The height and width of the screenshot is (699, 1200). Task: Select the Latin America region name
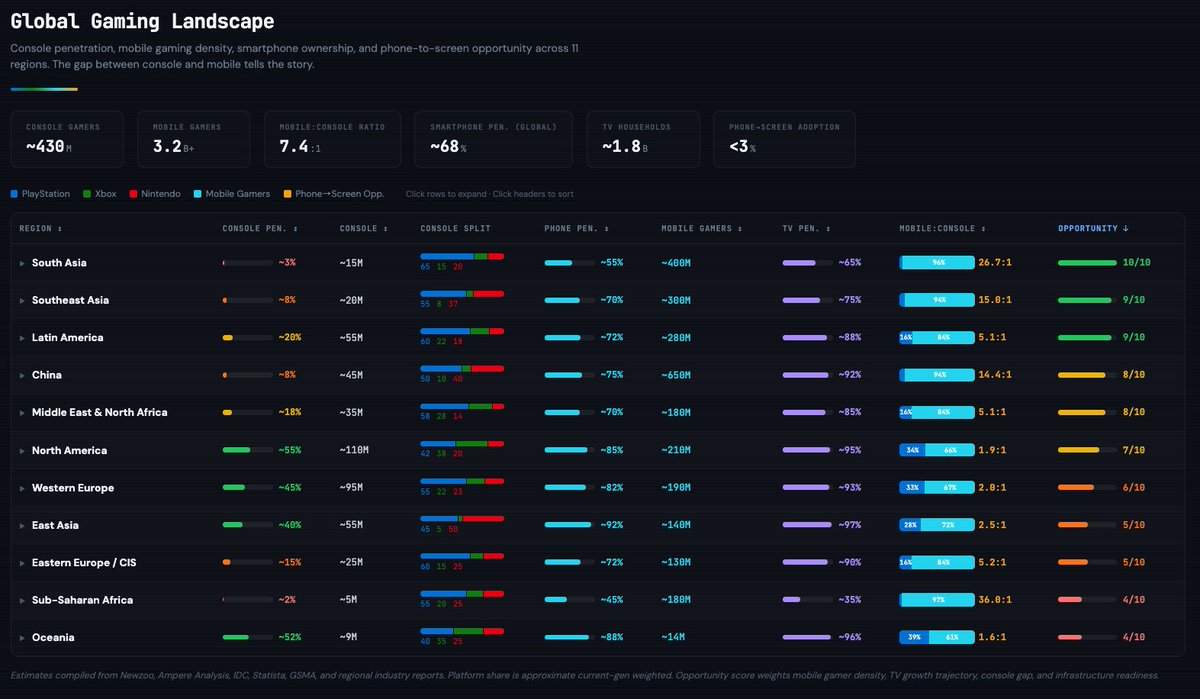click(68, 338)
